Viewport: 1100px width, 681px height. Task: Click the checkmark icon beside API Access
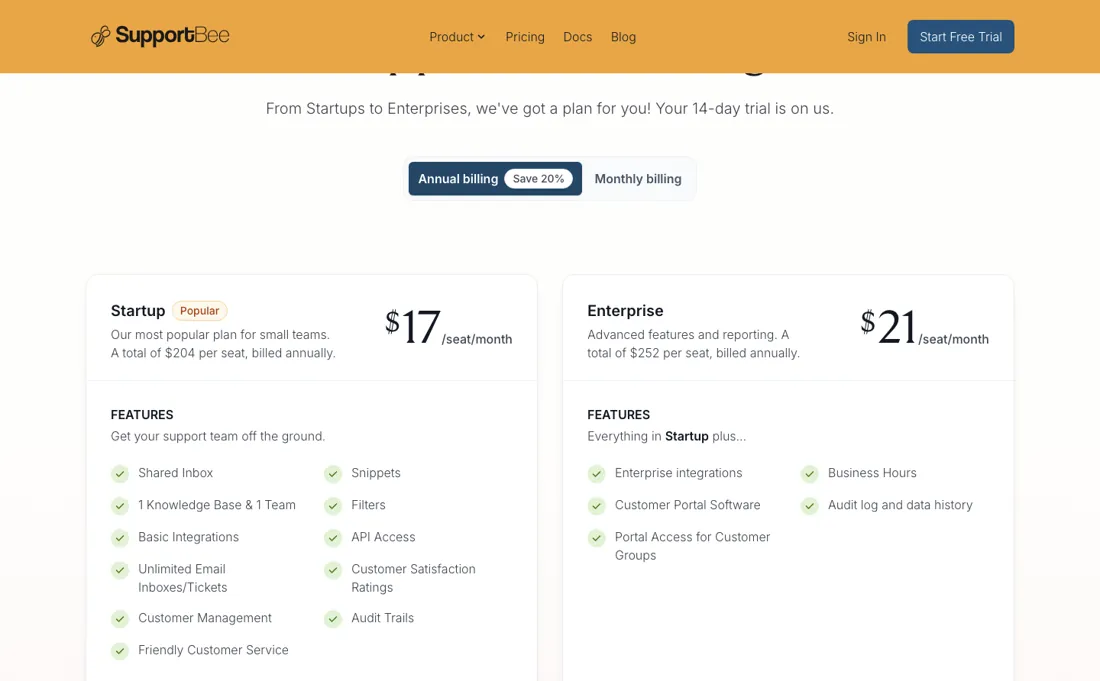tap(333, 537)
